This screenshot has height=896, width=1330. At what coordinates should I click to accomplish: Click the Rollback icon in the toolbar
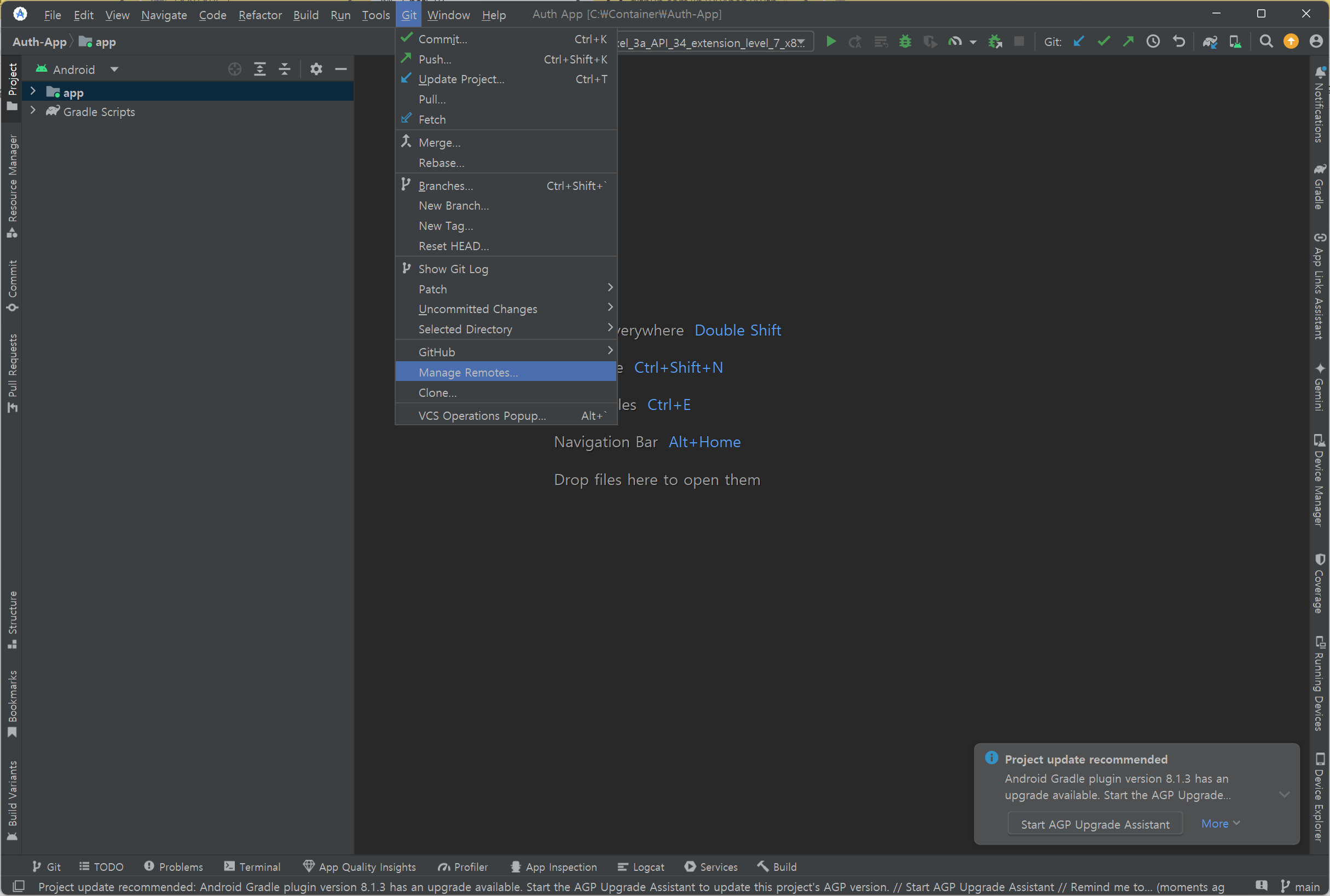pos(1178,42)
